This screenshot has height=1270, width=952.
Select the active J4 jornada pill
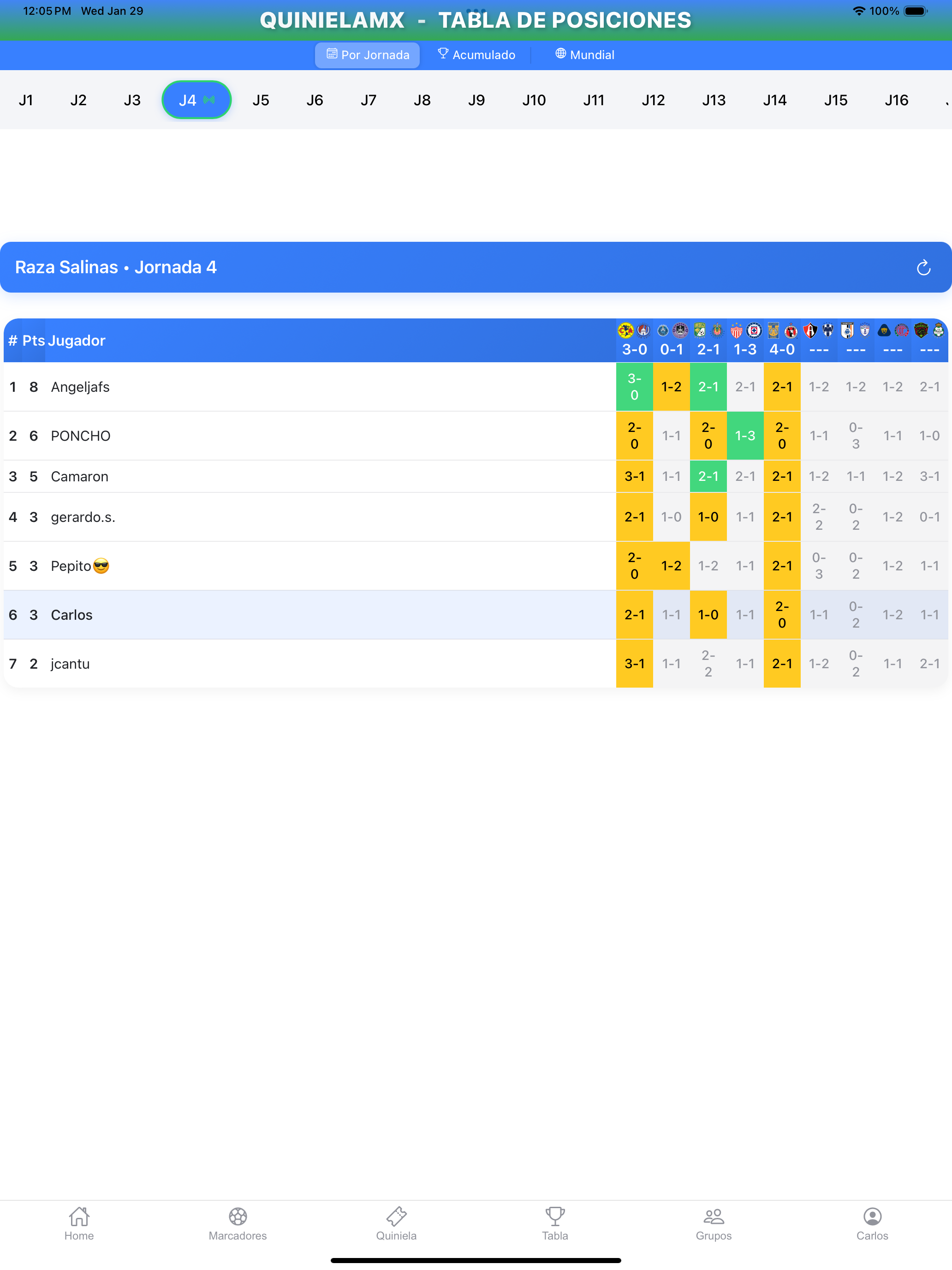[x=196, y=101]
